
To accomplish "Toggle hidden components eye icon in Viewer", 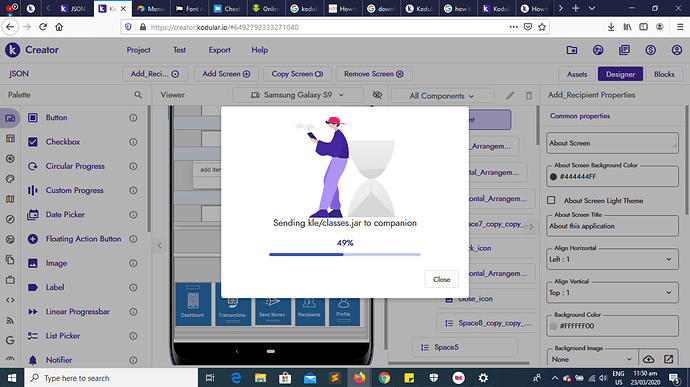I will [x=377, y=95].
